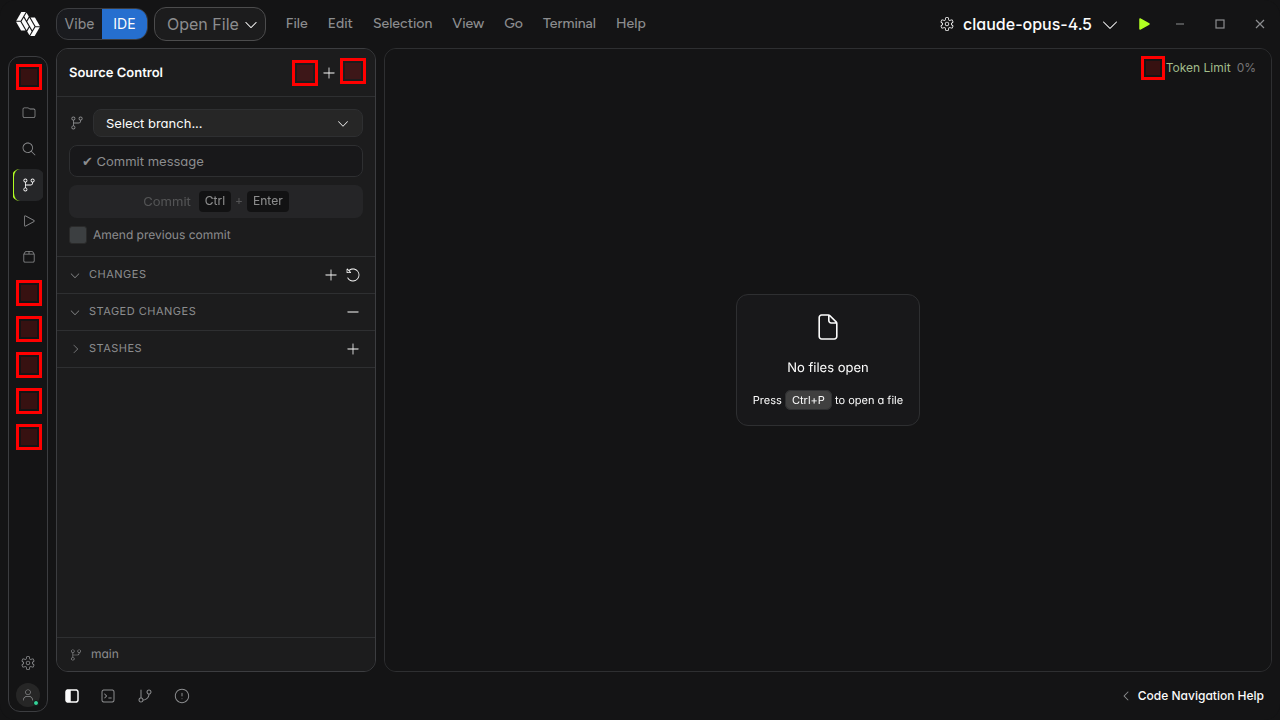This screenshot has height=720, width=1280.
Task: Open the claude-opus-4.5 model selector
Action: 1039,24
